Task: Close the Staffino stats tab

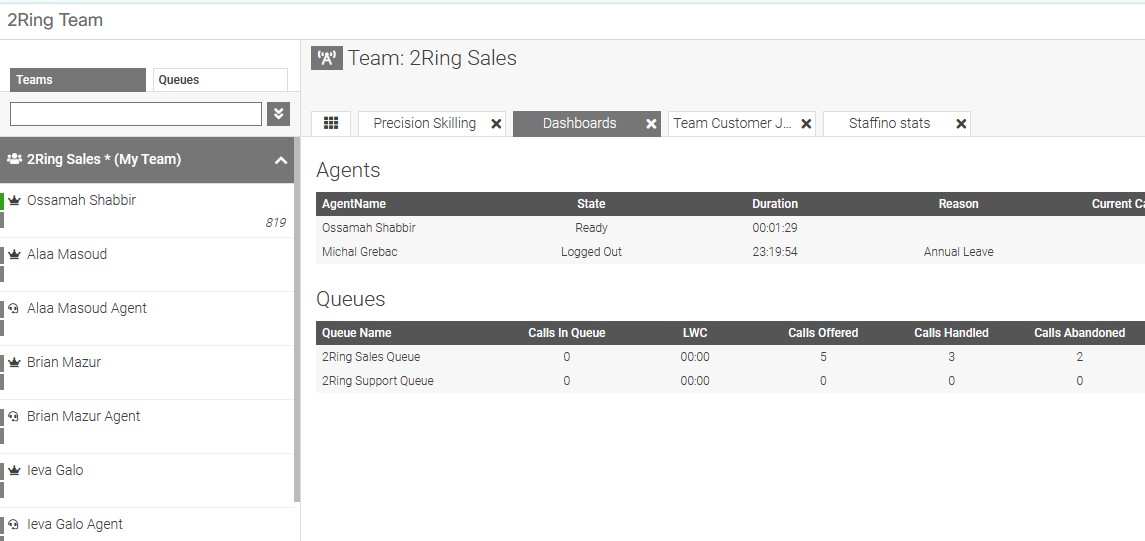Action: pyautogui.click(x=961, y=124)
